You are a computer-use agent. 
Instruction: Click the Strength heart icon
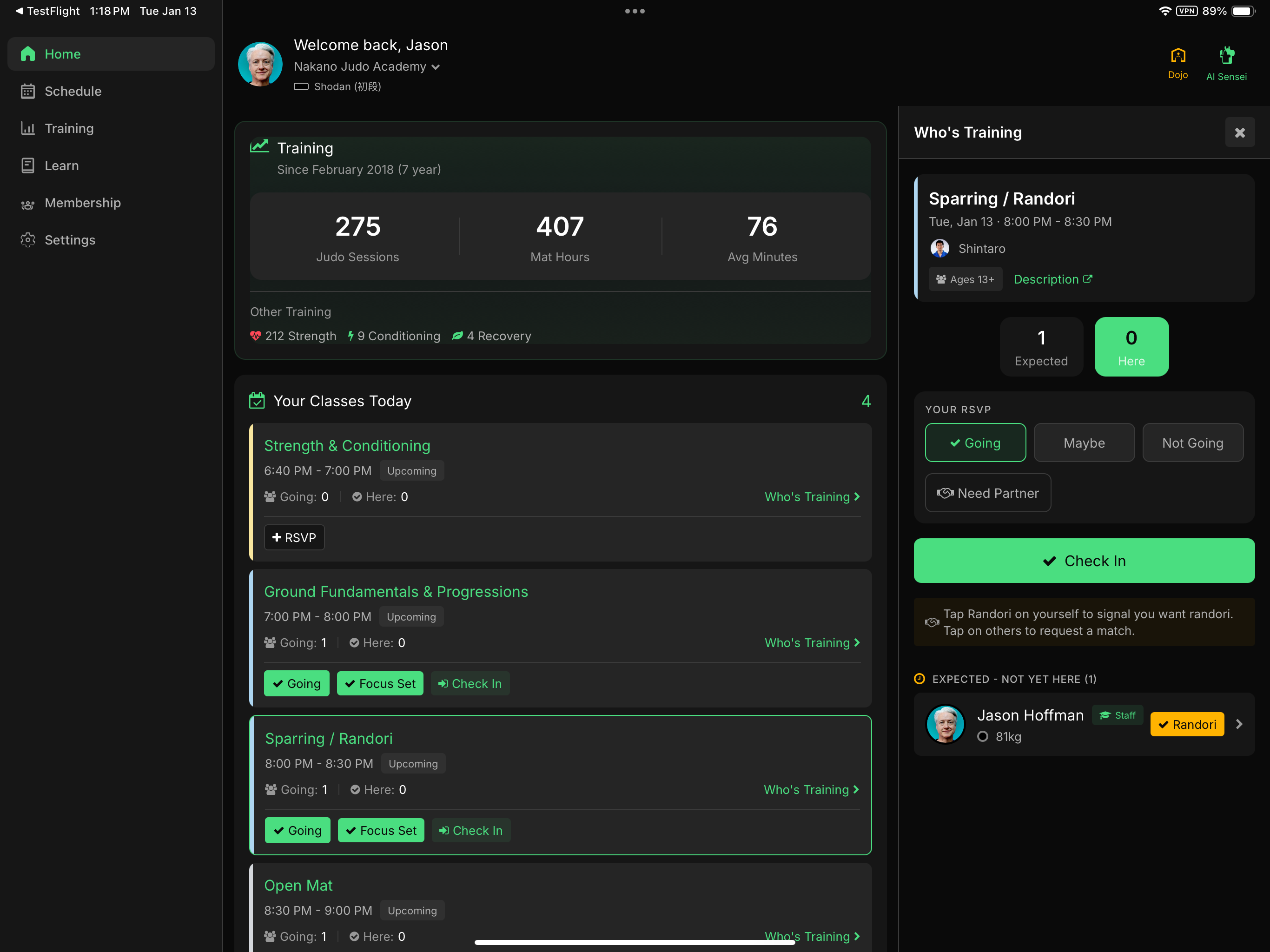[256, 336]
